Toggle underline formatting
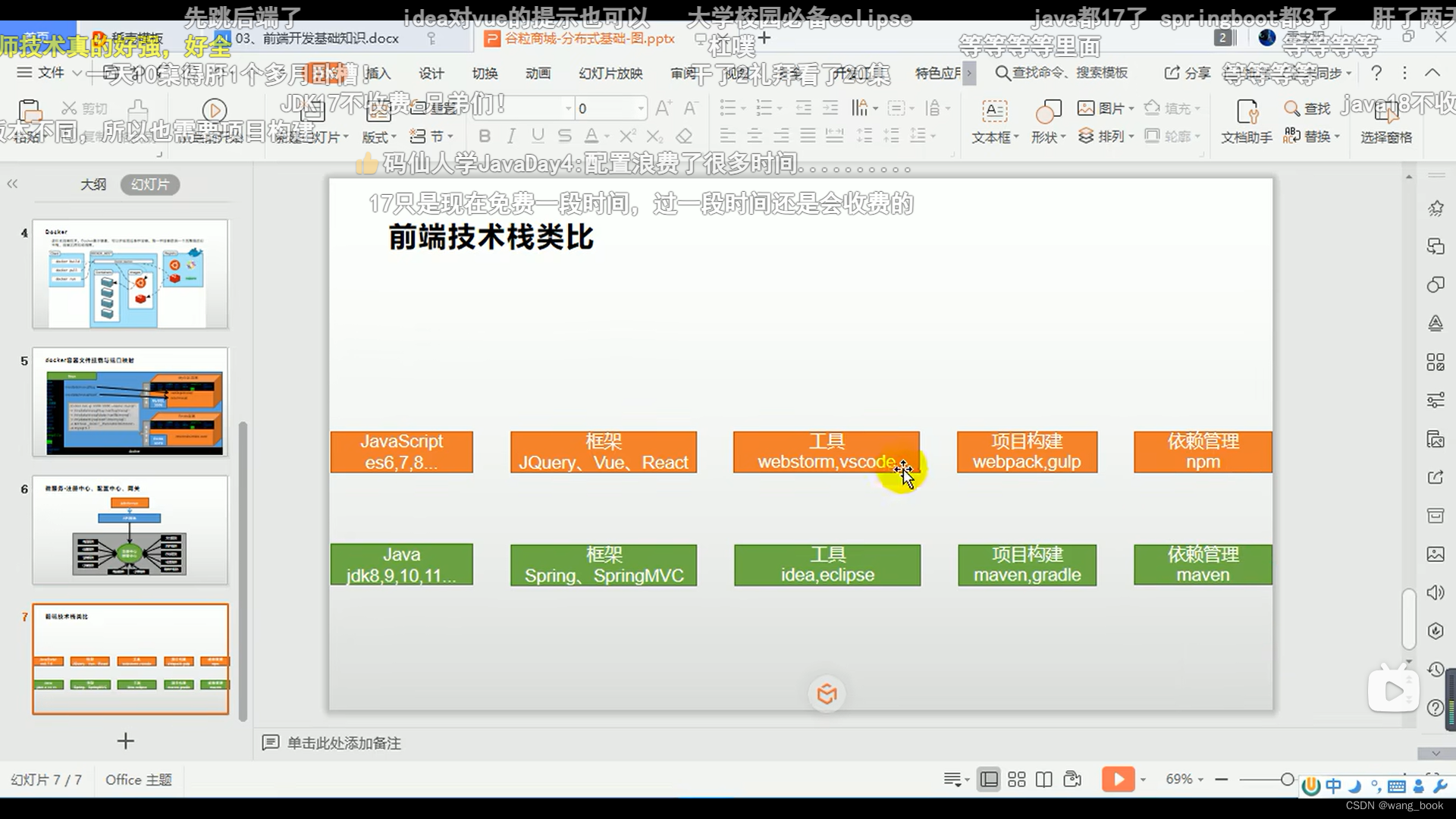 537,136
